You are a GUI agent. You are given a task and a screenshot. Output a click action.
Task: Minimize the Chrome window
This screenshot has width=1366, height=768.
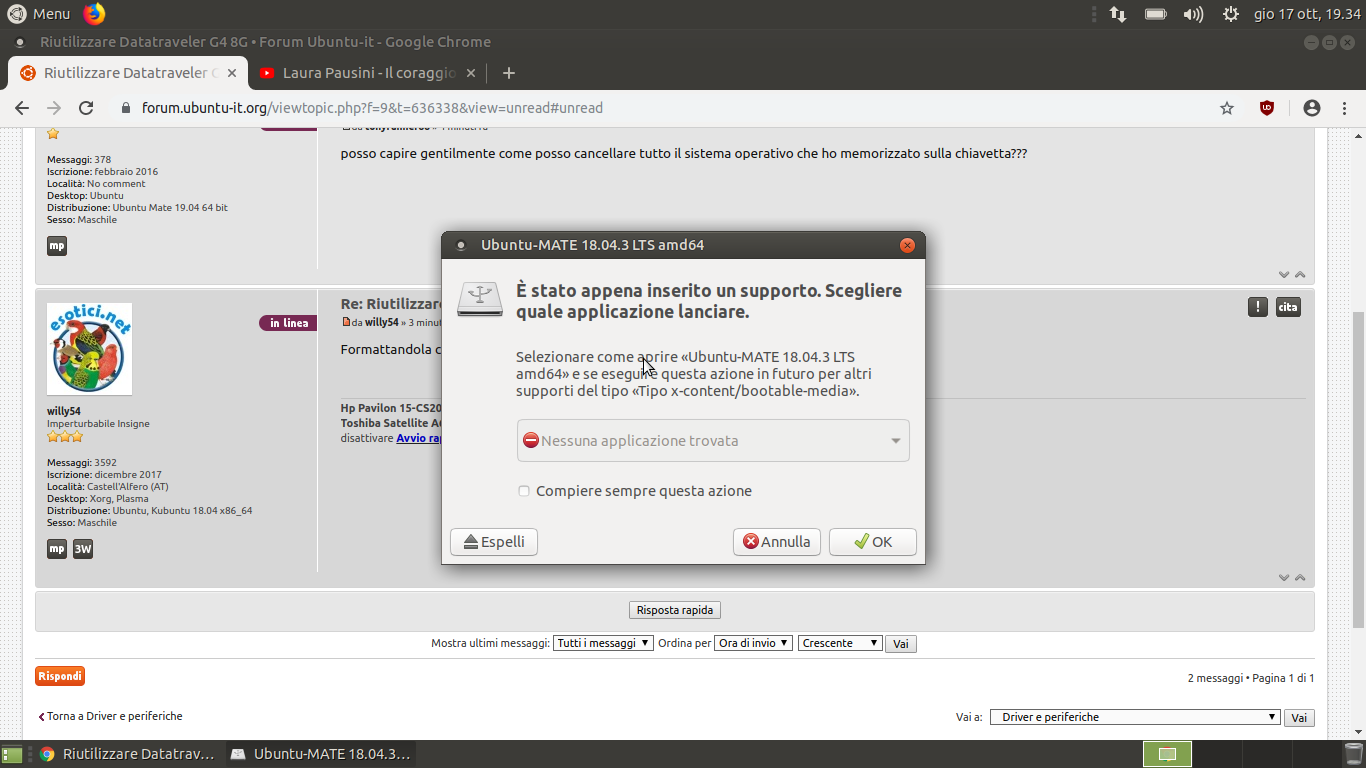[x=1312, y=42]
